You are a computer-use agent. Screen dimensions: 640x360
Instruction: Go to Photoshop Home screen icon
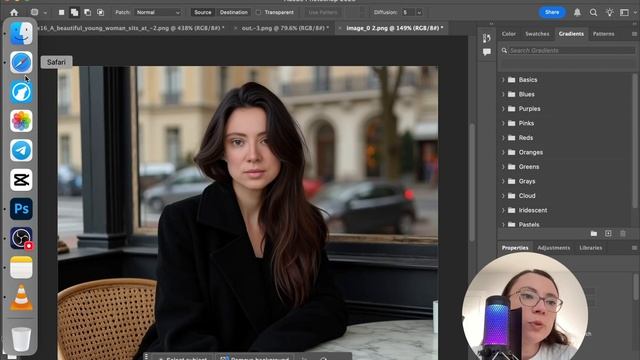pyautogui.click(x=14, y=12)
